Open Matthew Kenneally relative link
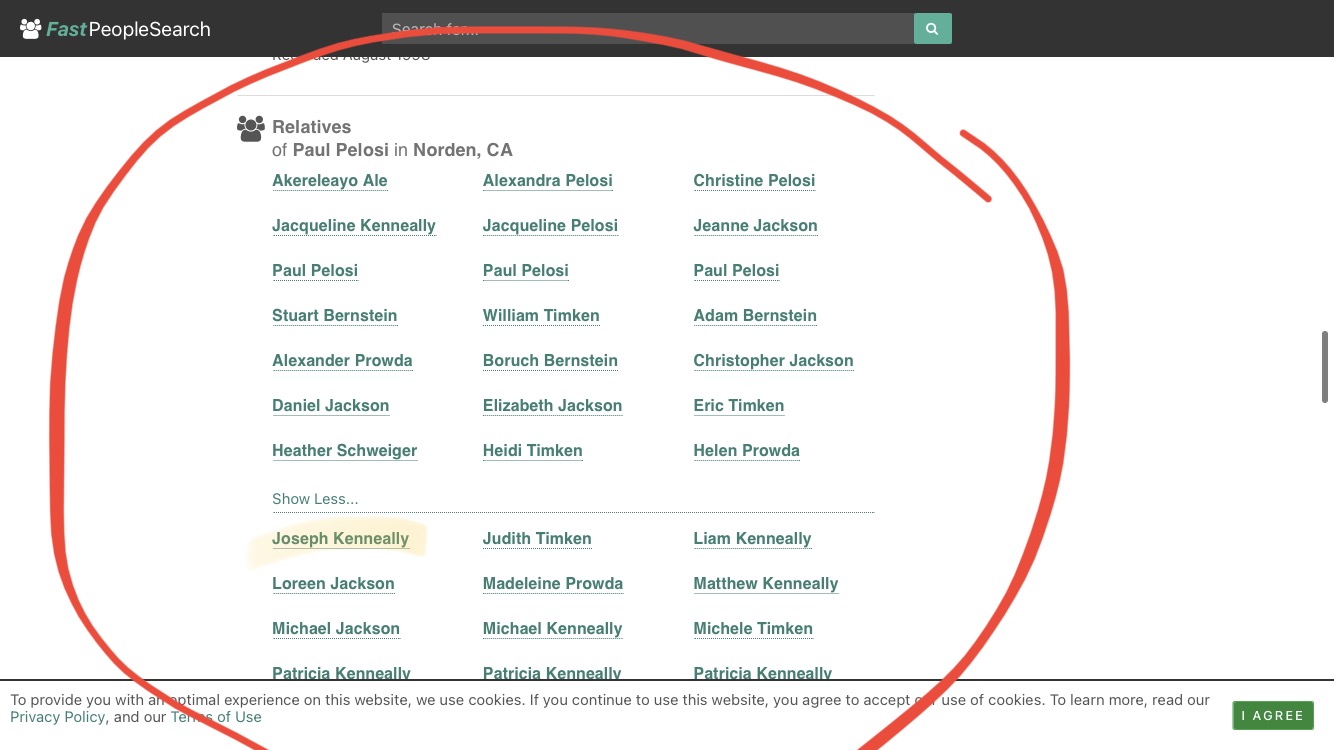Viewport: 1334px width, 750px height. pos(766,584)
